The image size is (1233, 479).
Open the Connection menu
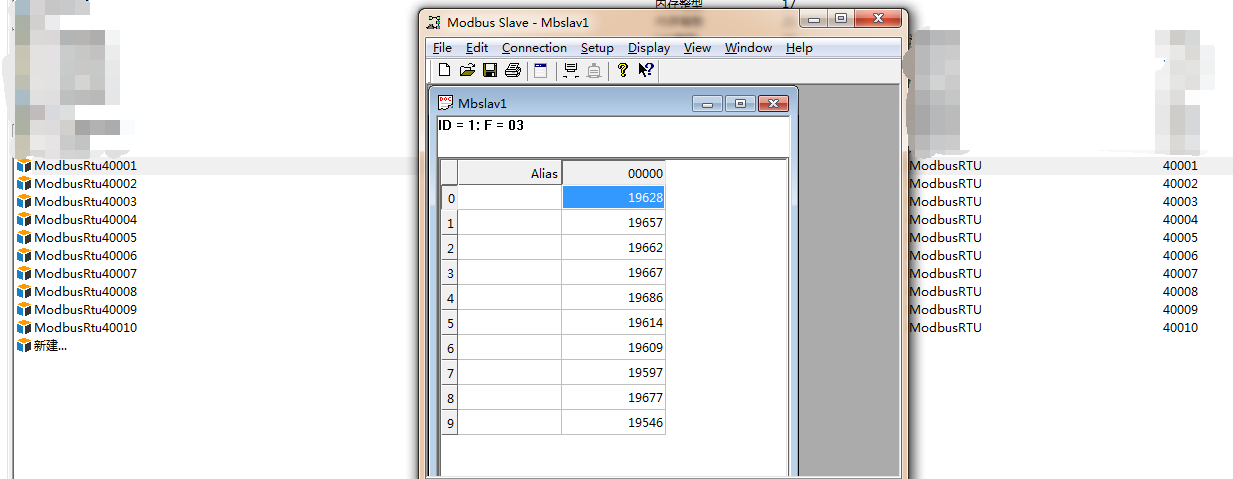(x=534, y=47)
